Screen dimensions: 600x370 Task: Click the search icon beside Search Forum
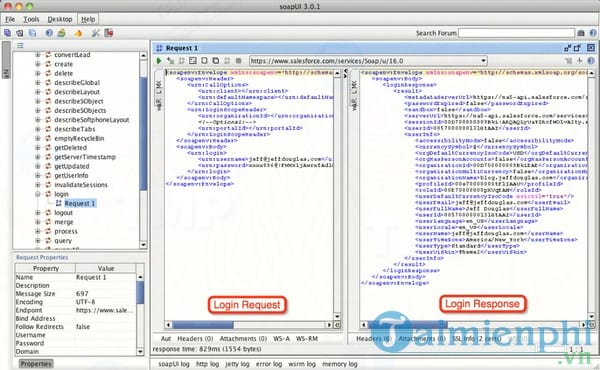click(x=580, y=33)
